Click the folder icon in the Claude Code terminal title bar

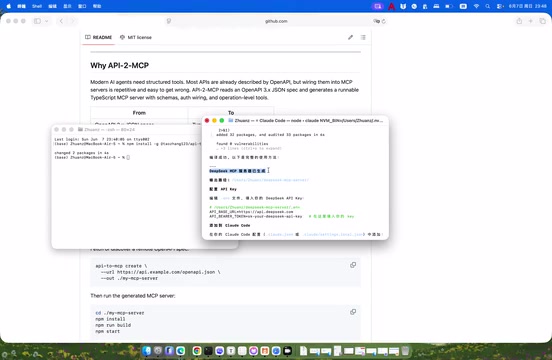pos(231,120)
